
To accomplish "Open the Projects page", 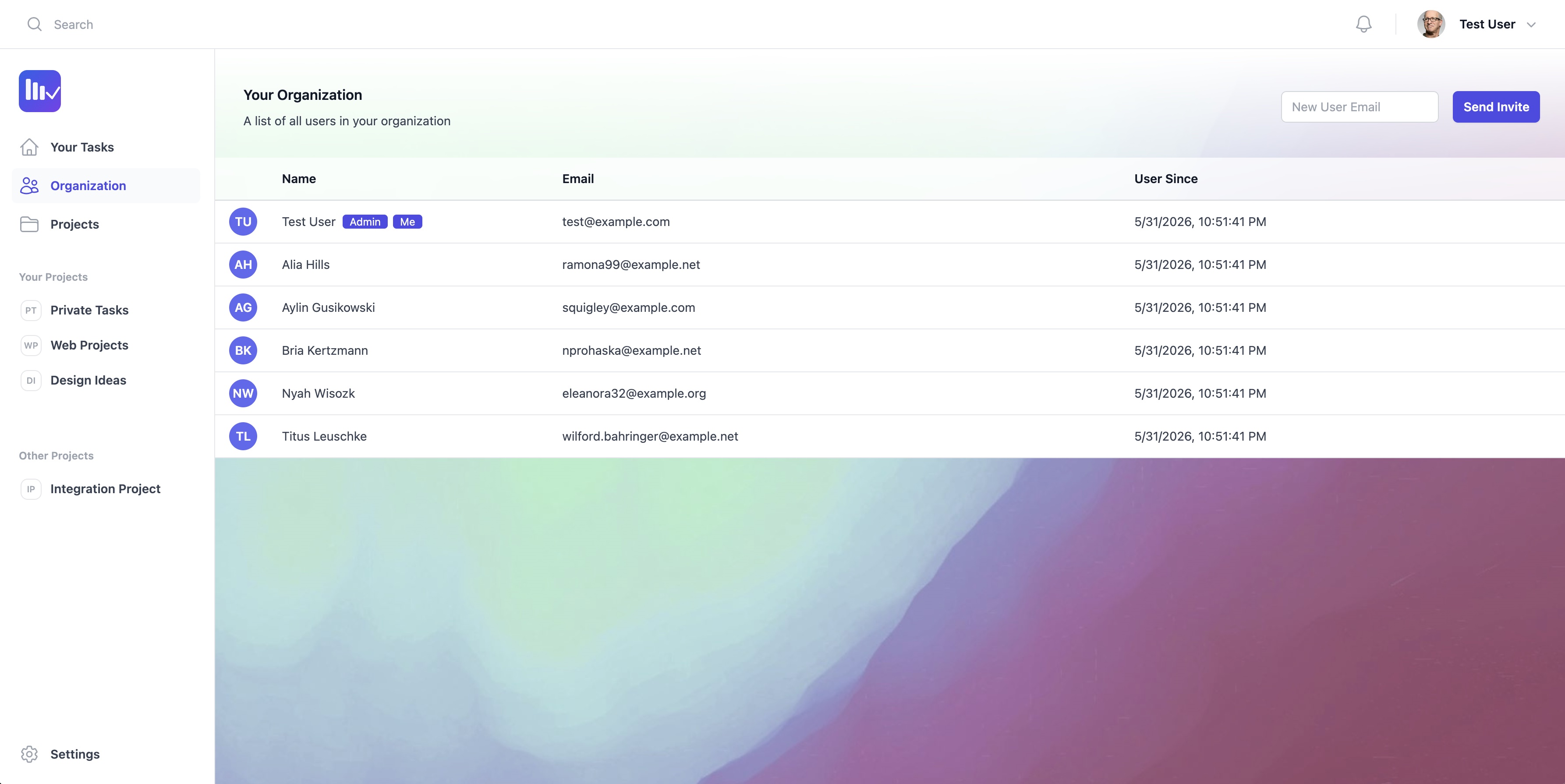I will coord(106,224).
